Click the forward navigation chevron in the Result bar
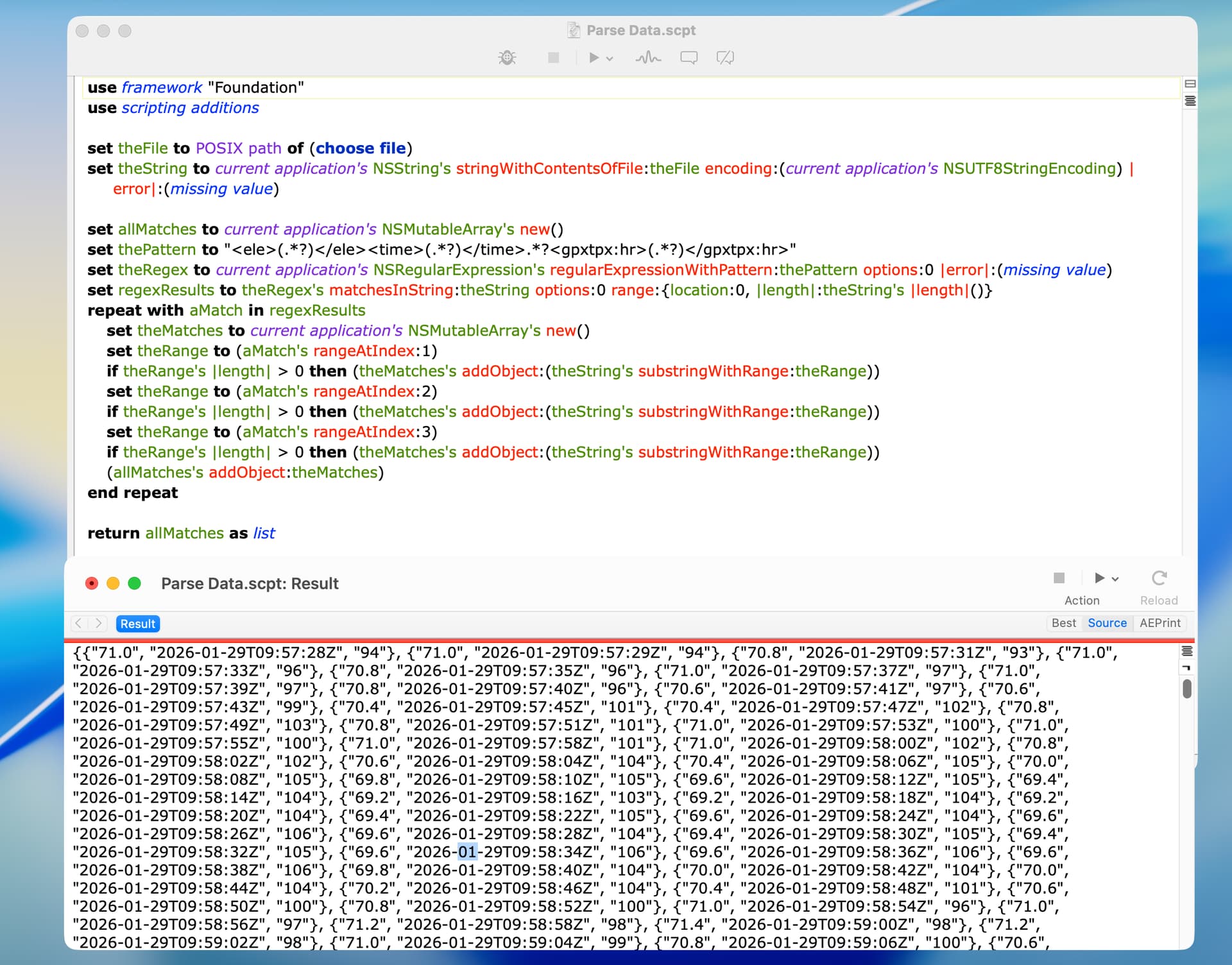The height and width of the screenshot is (965, 1232). [x=98, y=623]
